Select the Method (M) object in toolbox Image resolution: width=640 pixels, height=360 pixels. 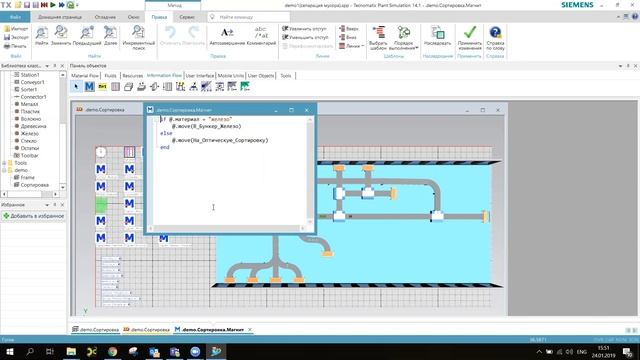[89, 87]
